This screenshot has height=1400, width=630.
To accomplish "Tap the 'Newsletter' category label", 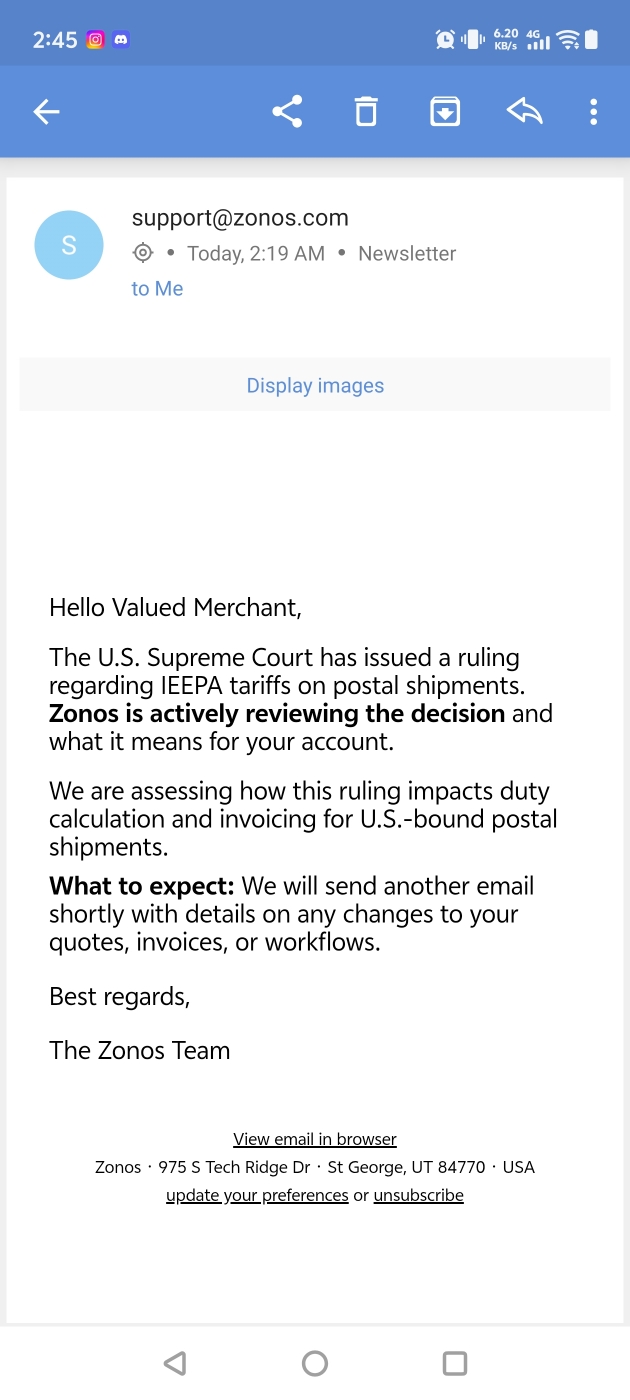I will [407, 254].
